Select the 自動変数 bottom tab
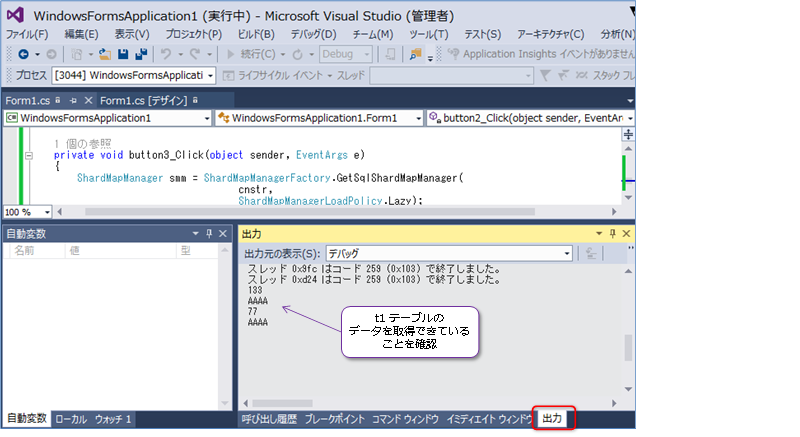The image size is (800, 437). click(x=27, y=419)
